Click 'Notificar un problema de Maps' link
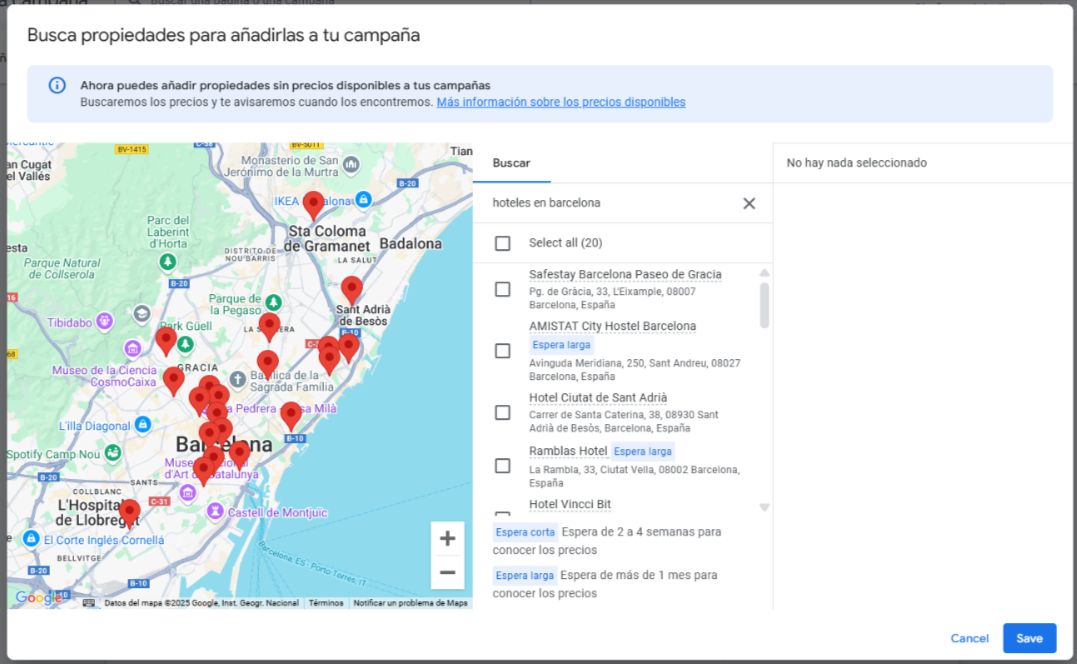This screenshot has width=1077, height=664. pos(410,603)
